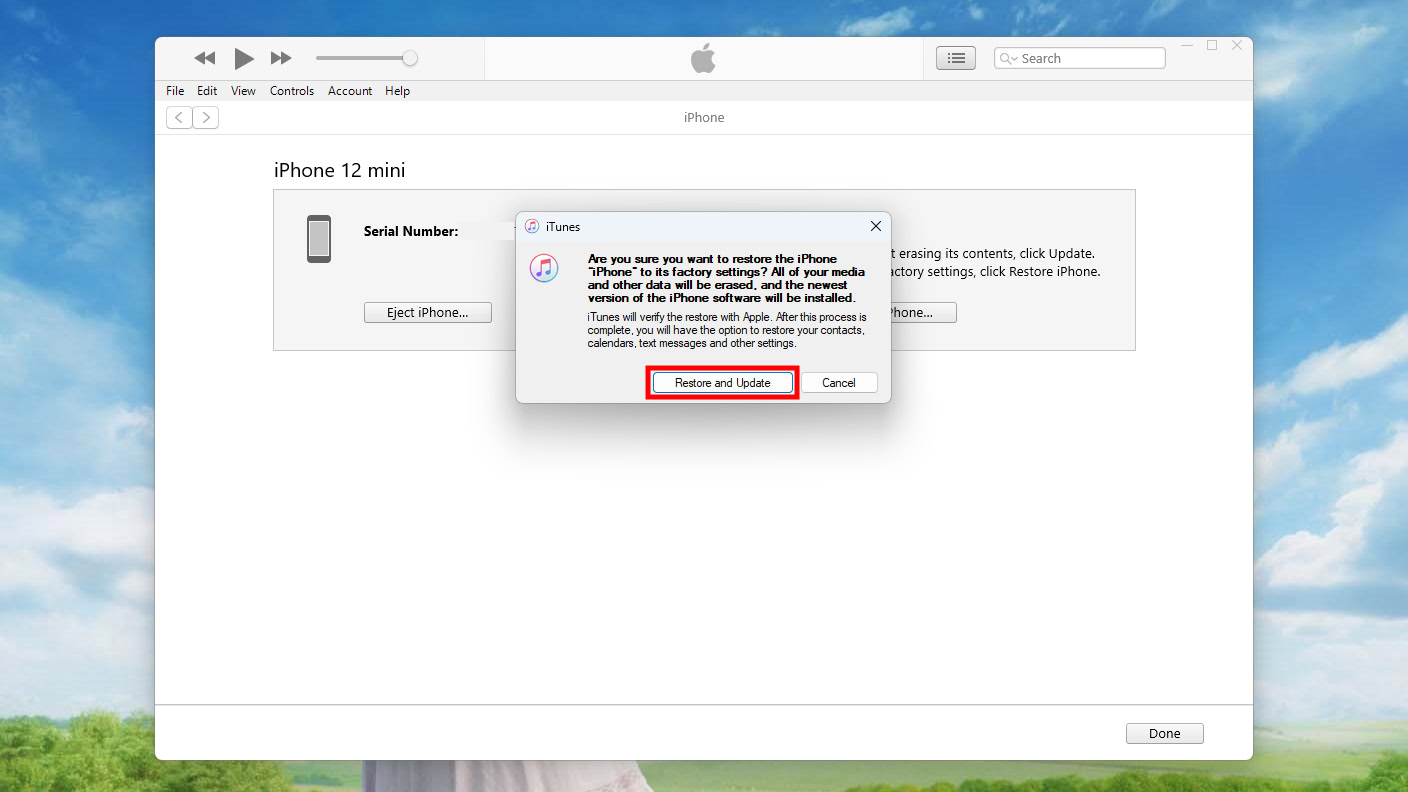This screenshot has height=792, width=1408.
Task: Click the small iTunes icon in dialog title
Action: pyautogui.click(x=532, y=227)
